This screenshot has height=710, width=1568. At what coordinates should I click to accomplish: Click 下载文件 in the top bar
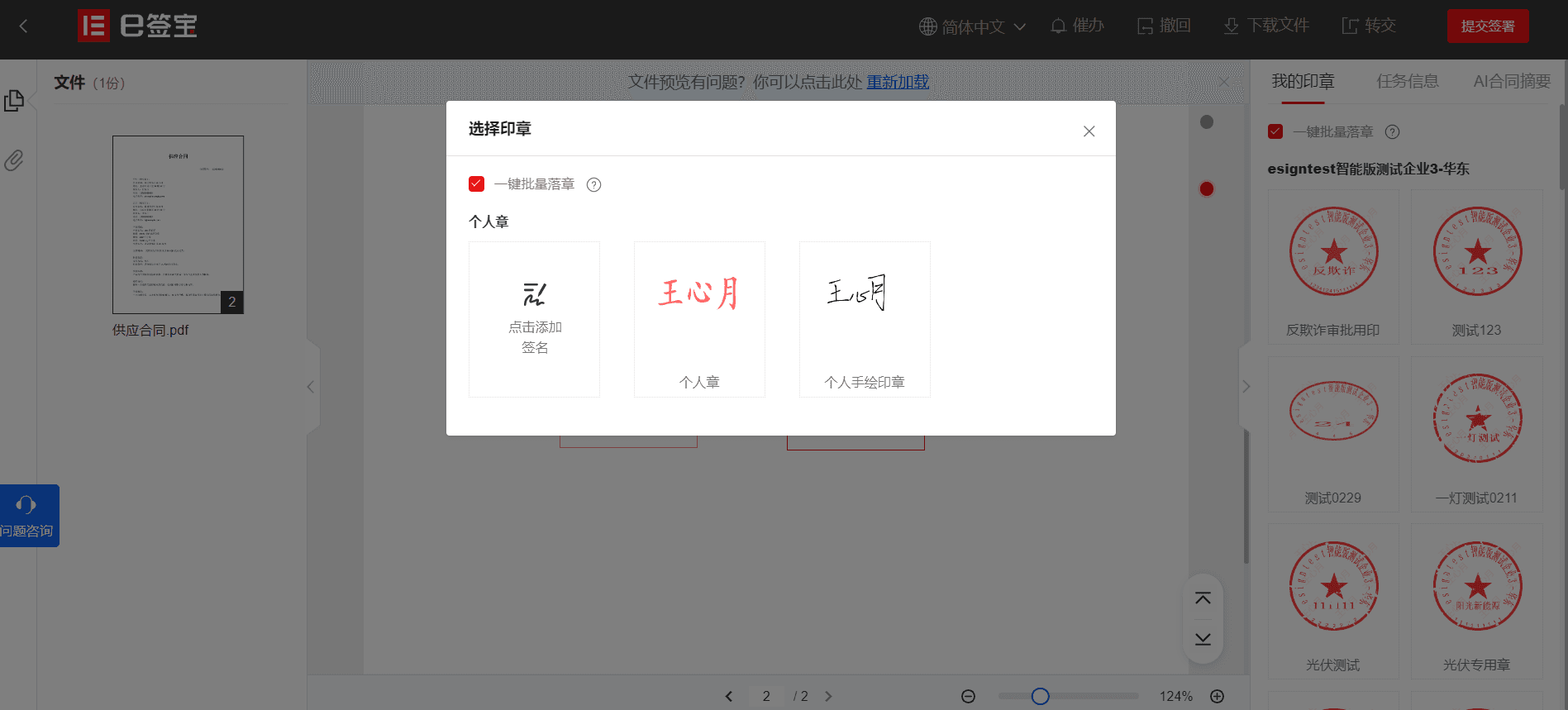point(1266,26)
